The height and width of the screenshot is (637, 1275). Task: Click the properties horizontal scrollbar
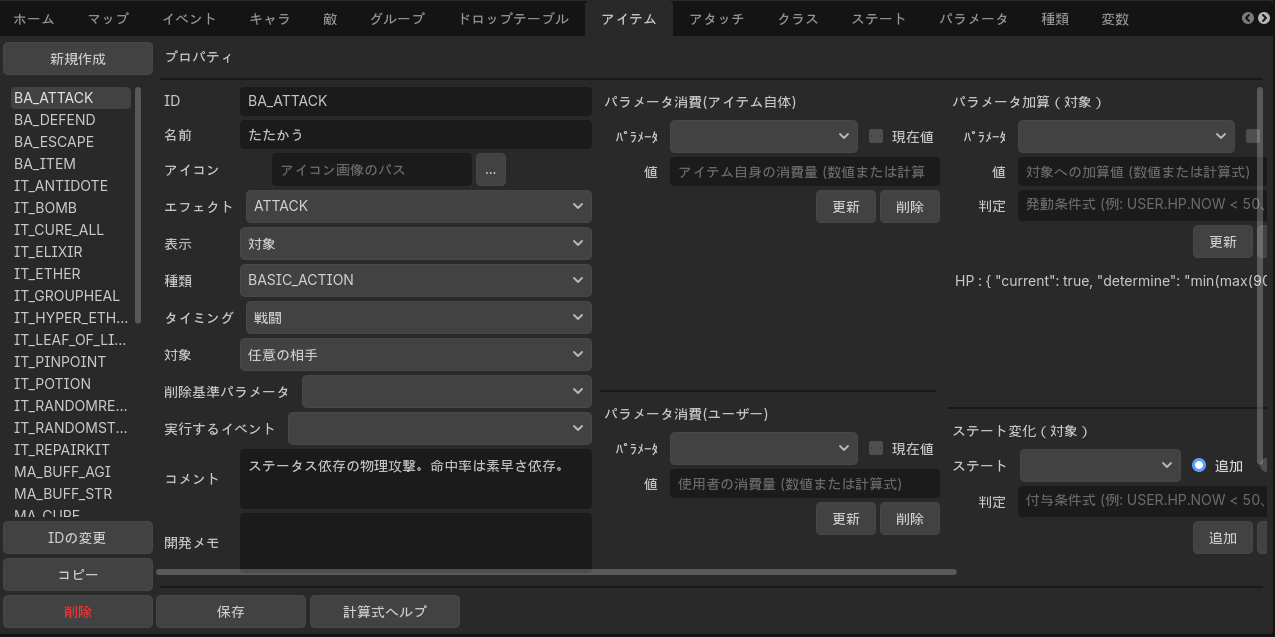tap(556, 572)
